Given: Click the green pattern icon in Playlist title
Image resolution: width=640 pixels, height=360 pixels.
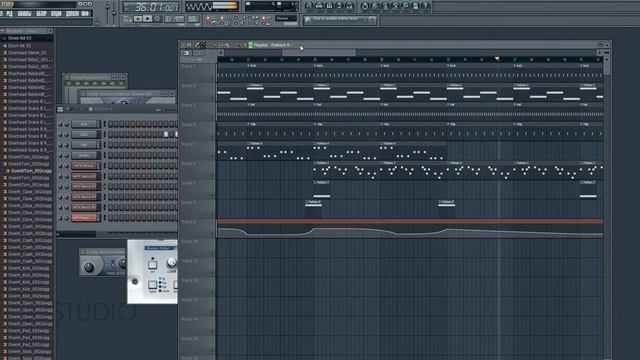Looking at the screenshot, I should point(250,45).
